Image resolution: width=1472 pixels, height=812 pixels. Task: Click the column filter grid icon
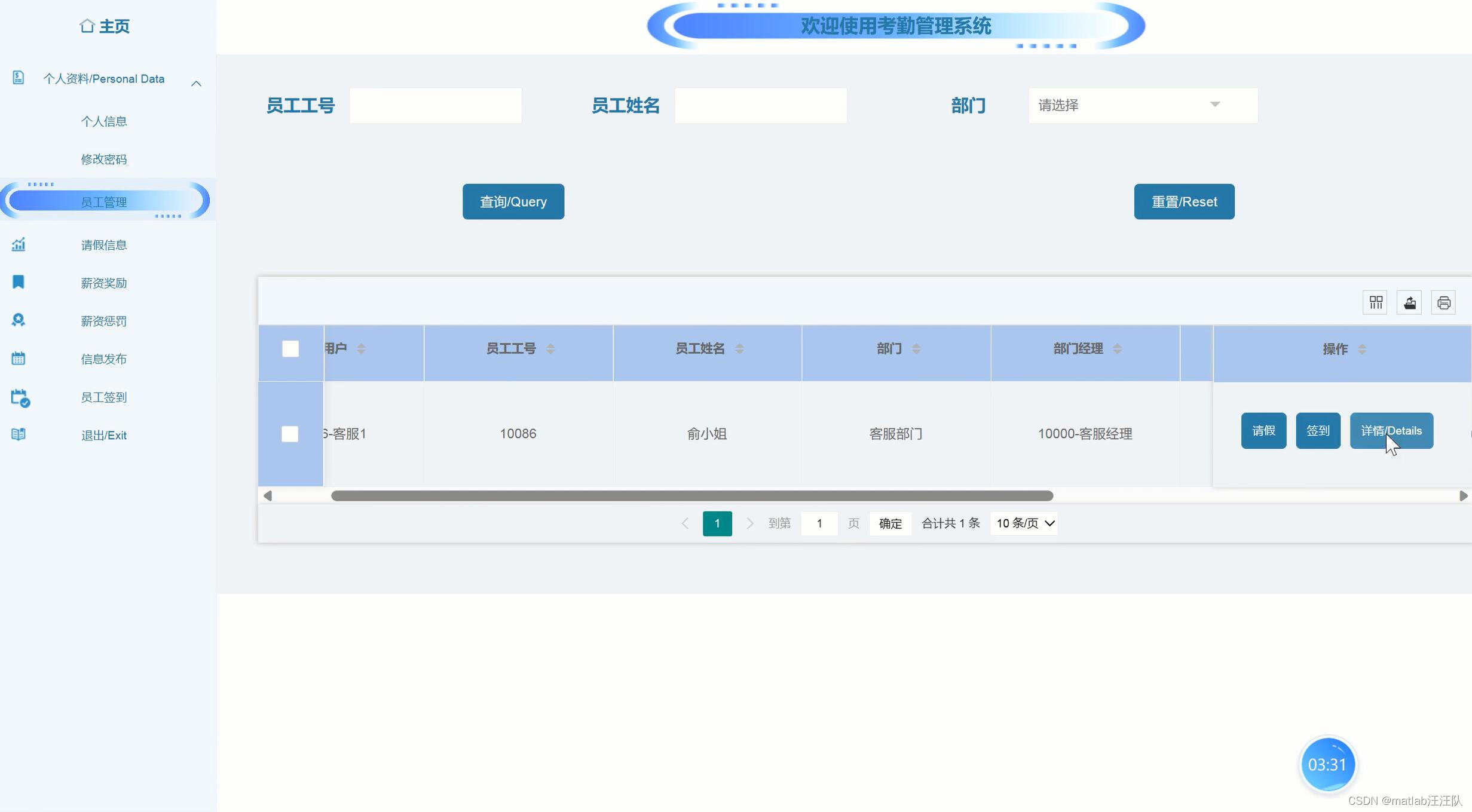[x=1376, y=302]
